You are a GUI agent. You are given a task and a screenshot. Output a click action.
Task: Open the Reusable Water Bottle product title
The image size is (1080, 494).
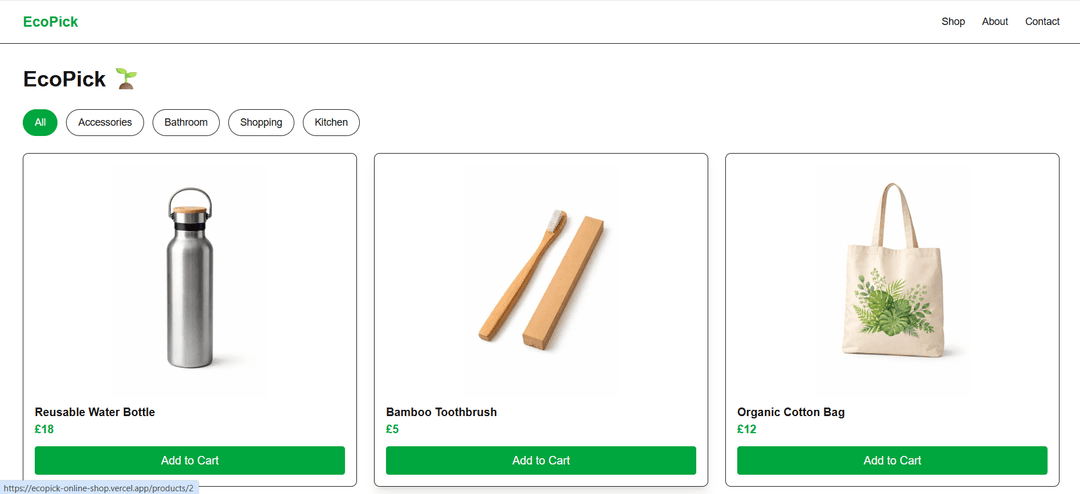tap(95, 412)
